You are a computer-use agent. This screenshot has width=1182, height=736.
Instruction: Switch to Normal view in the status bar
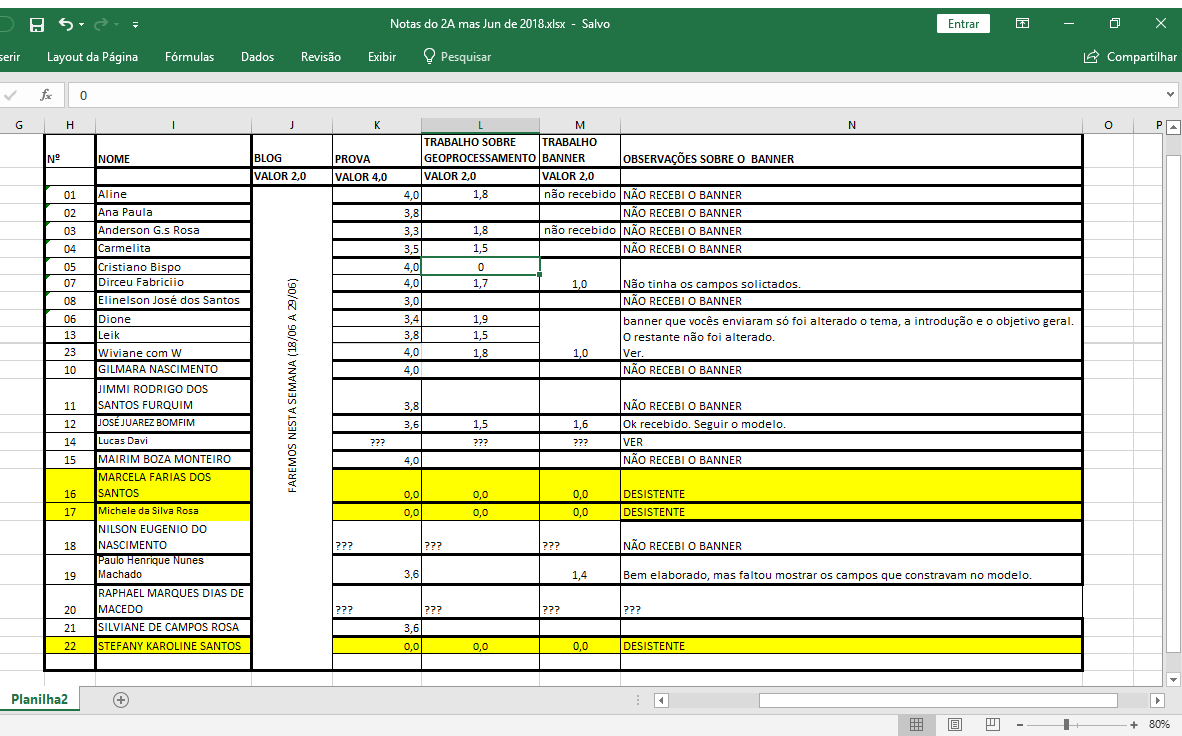point(916,725)
